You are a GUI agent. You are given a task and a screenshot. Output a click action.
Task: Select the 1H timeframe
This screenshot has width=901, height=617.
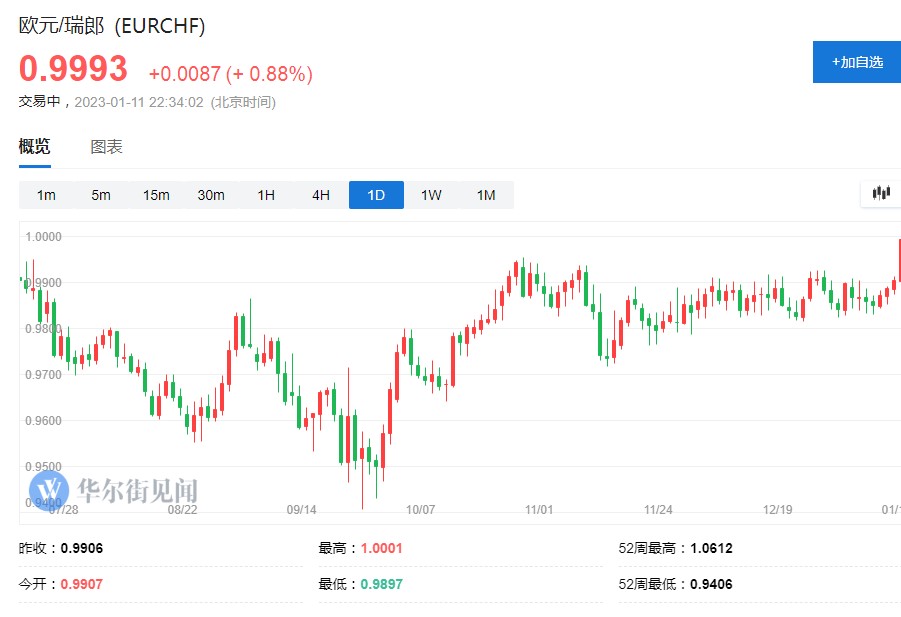(x=266, y=195)
